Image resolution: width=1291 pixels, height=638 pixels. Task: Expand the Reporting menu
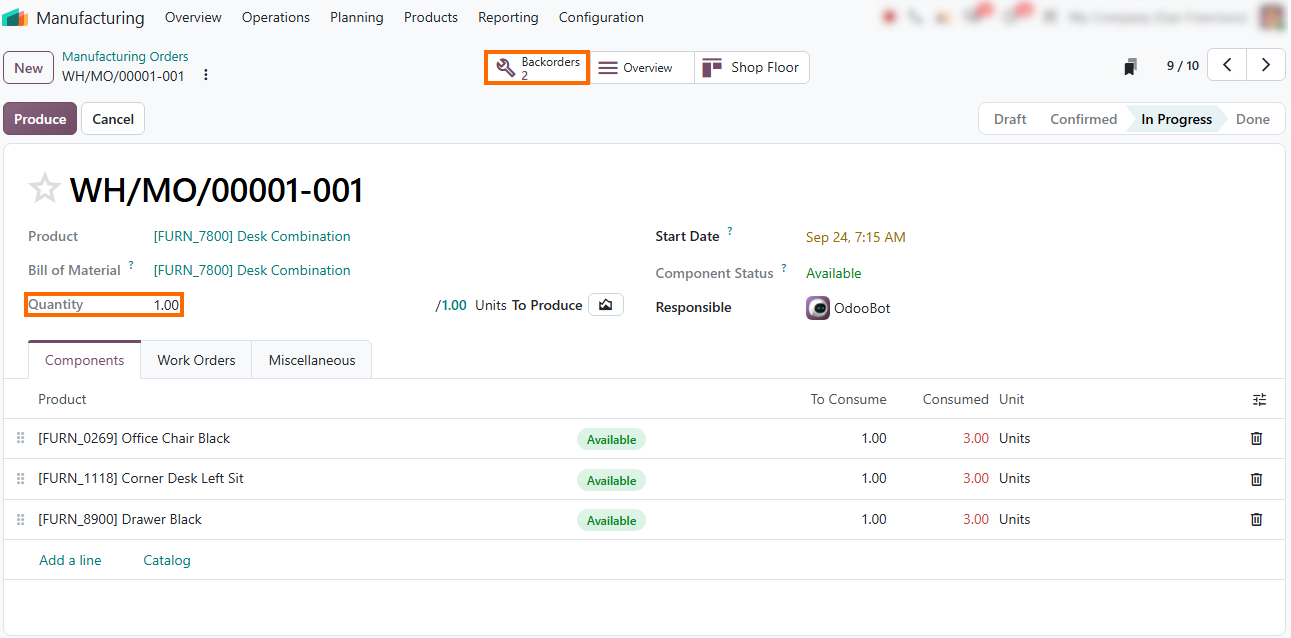click(x=508, y=17)
